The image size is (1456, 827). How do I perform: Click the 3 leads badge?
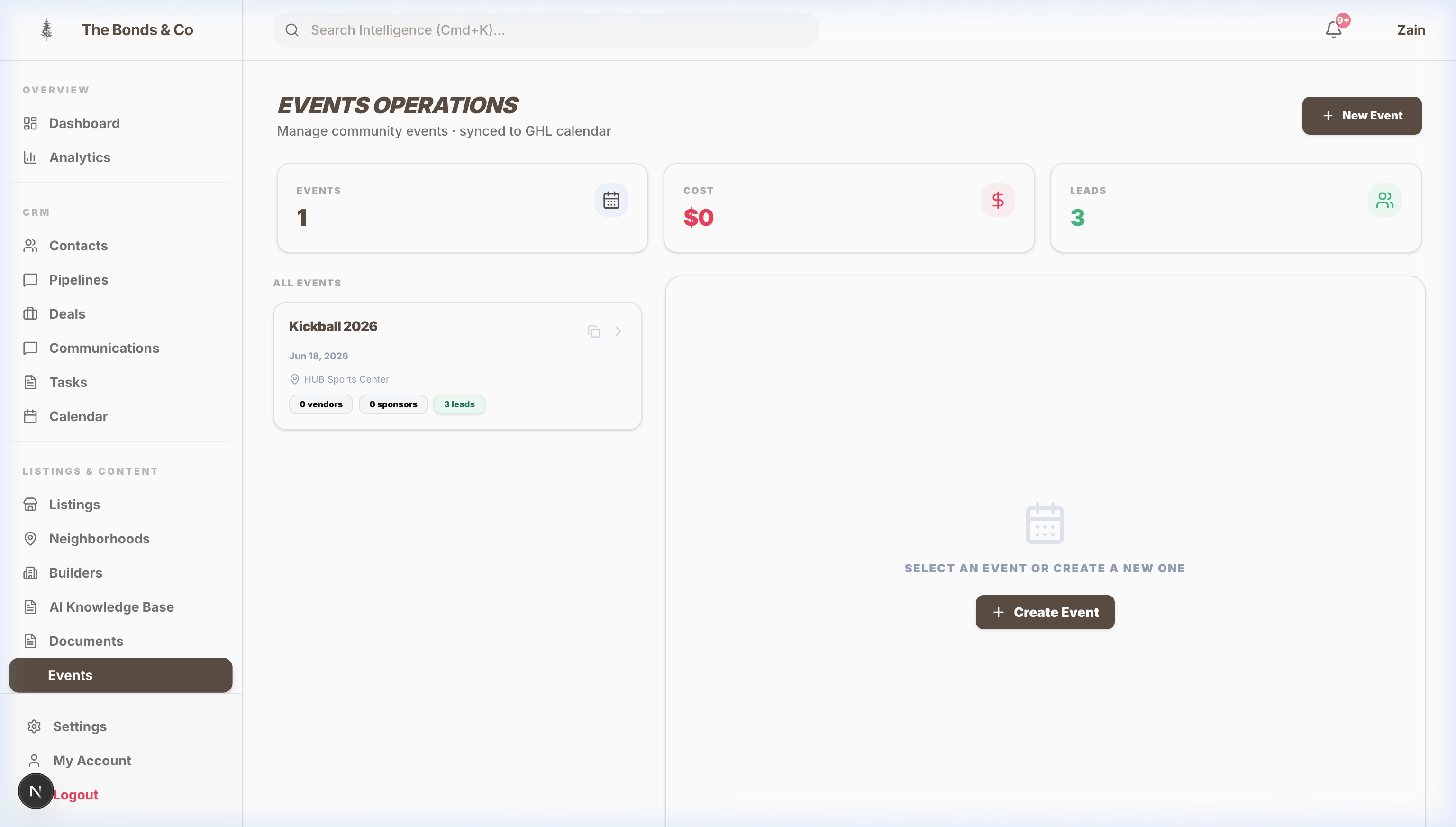(x=459, y=404)
